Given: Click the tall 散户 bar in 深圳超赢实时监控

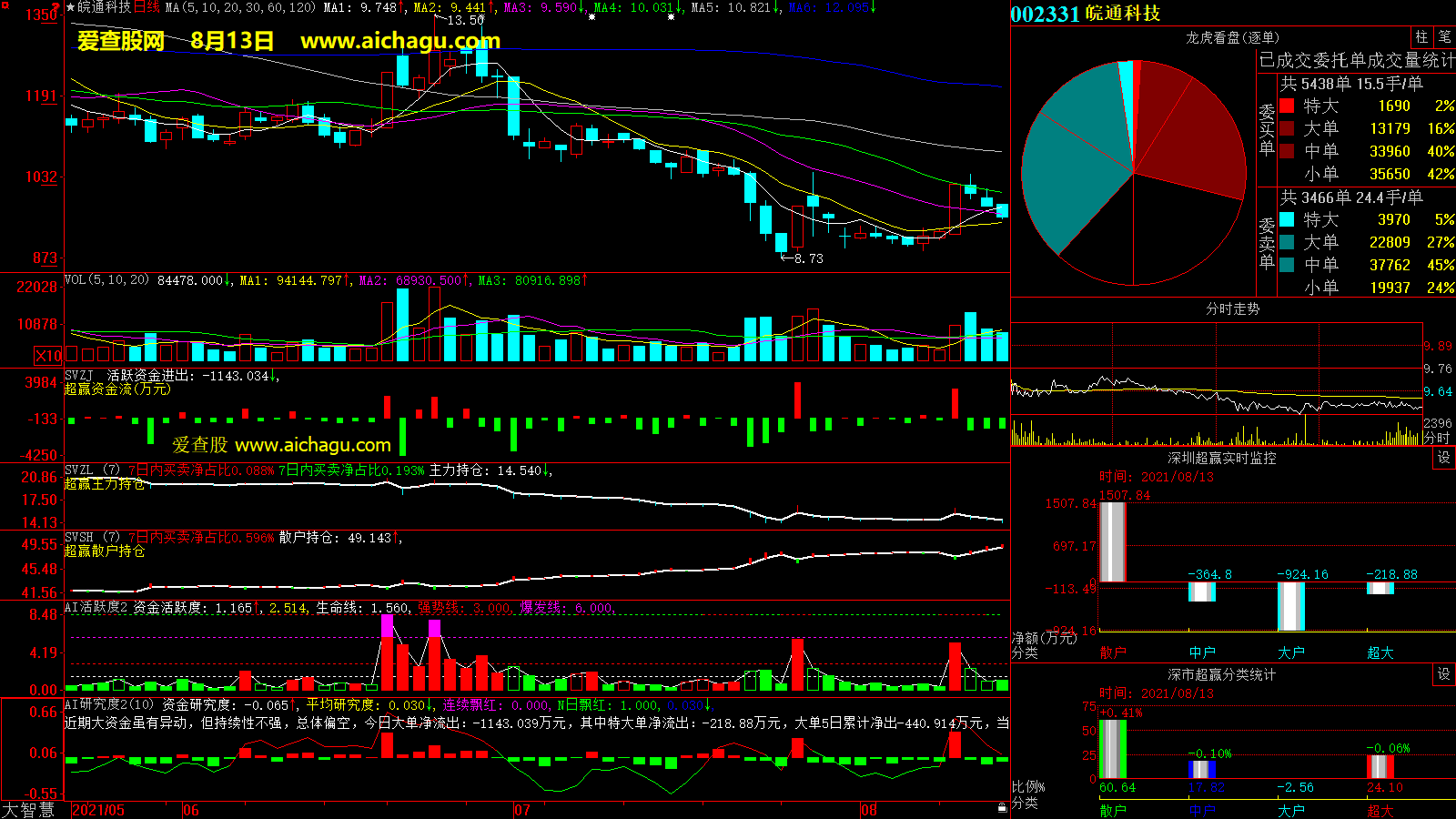Looking at the screenshot, I should click(x=1112, y=541).
